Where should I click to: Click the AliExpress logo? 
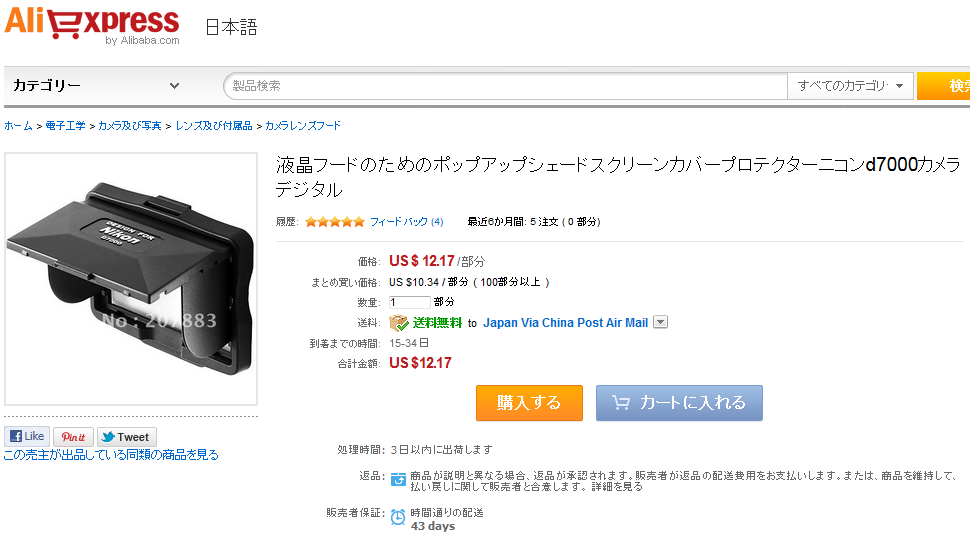92,24
